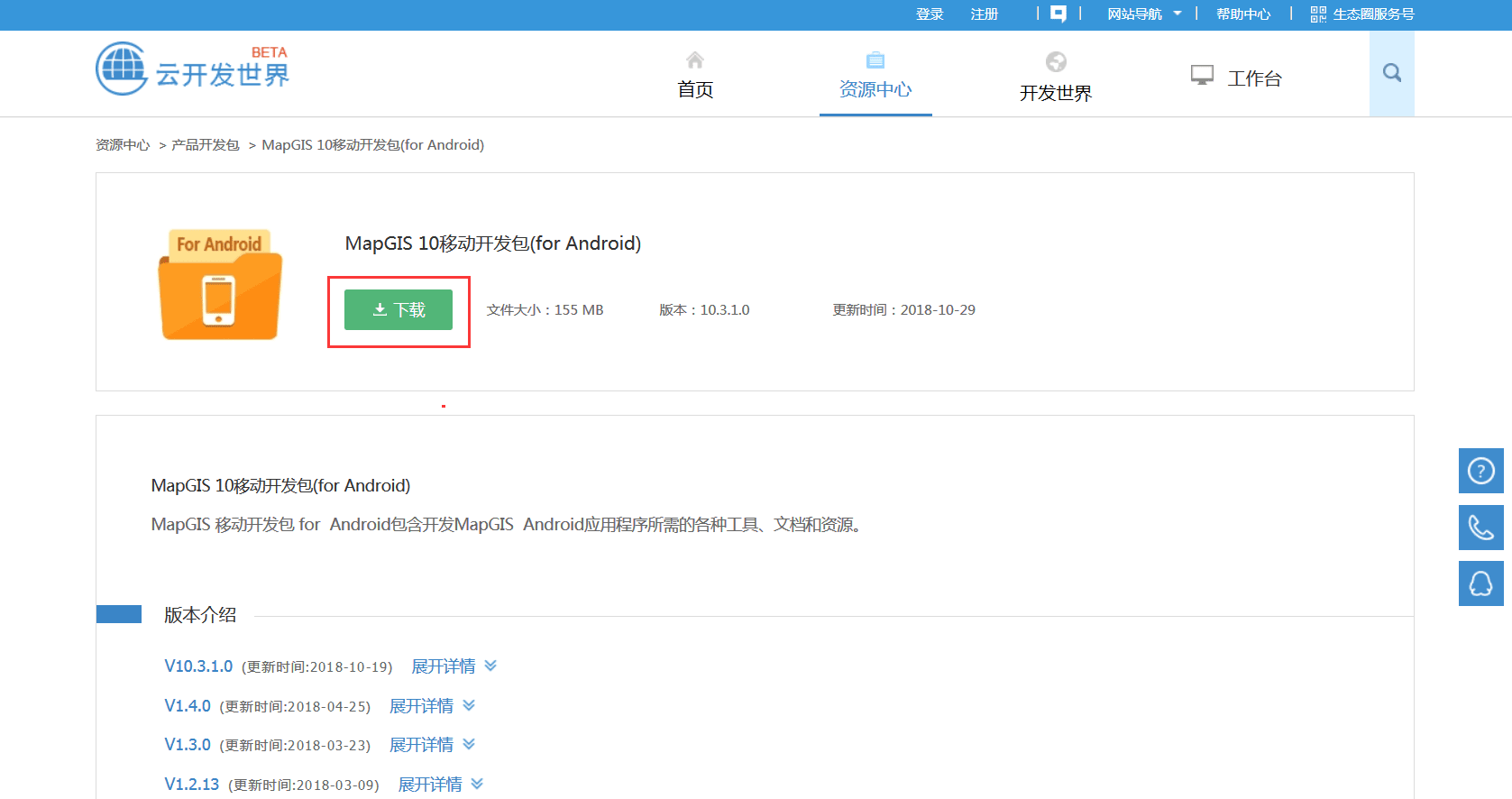Open the 资源中心 tab
1512x799 pixels.
pos(875,89)
